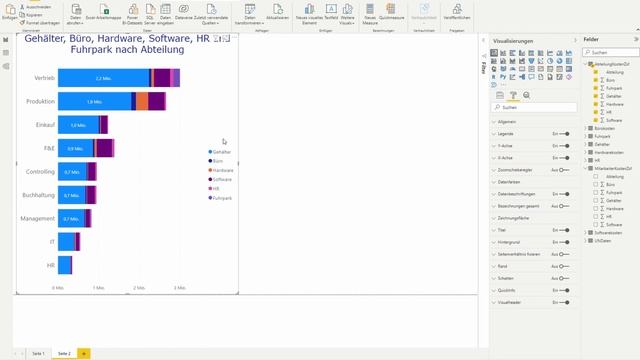Open the Fields well tab in Visualisierungen
The width and height of the screenshot is (640, 360).
500,95
